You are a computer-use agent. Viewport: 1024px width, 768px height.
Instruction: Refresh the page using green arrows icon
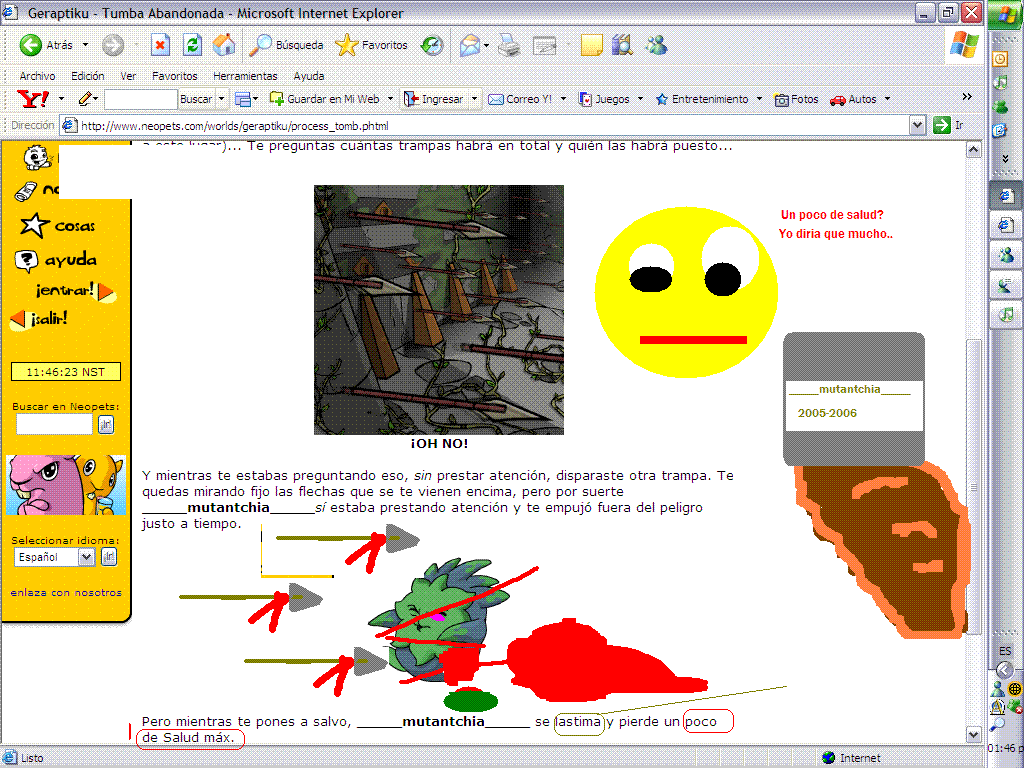coord(192,45)
